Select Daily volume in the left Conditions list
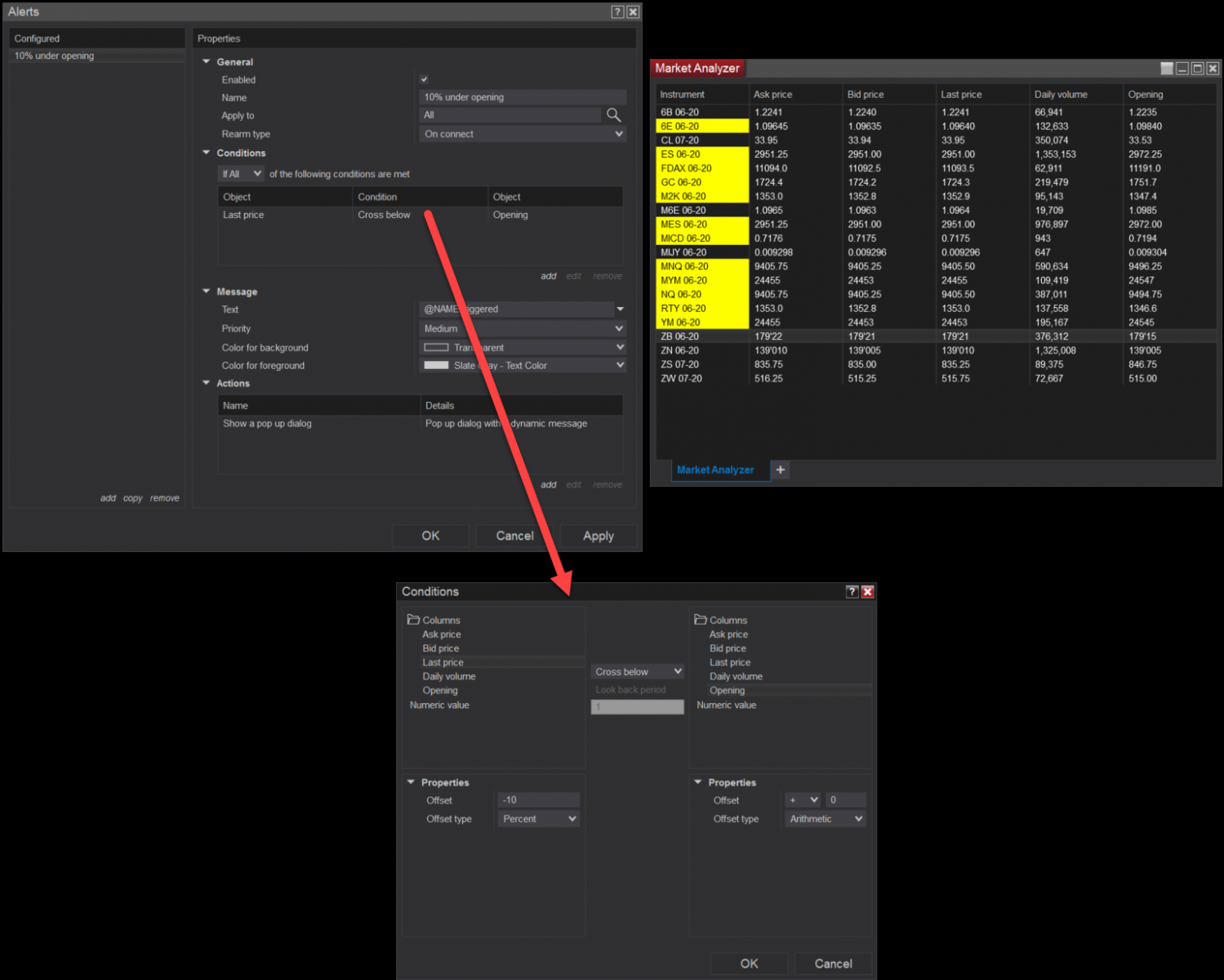The height and width of the screenshot is (980, 1224). (x=449, y=676)
